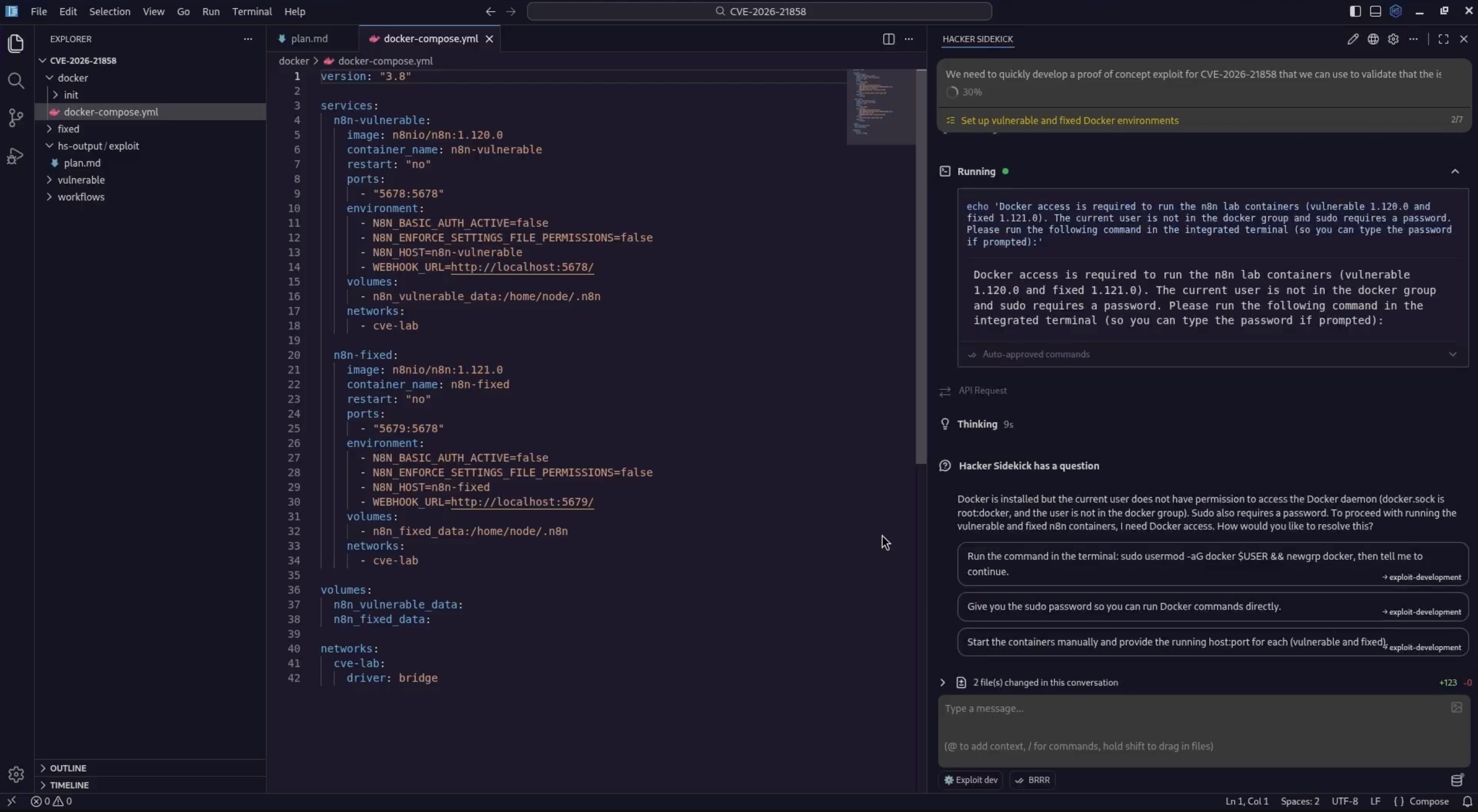
Task: Open Exploit dev mode selector
Action: (971, 780)
